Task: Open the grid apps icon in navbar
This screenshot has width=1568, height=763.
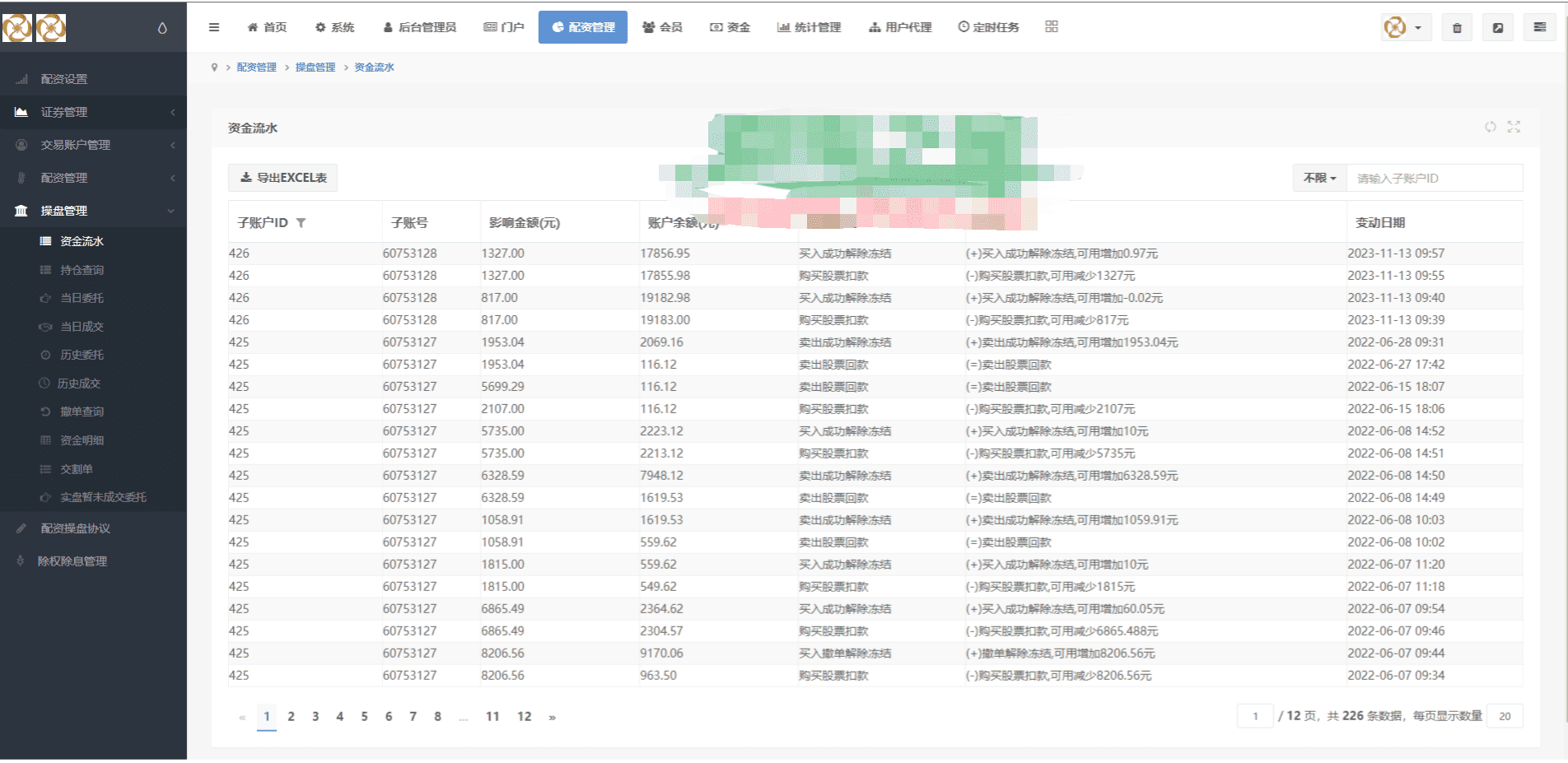Action: point(1052,27)
